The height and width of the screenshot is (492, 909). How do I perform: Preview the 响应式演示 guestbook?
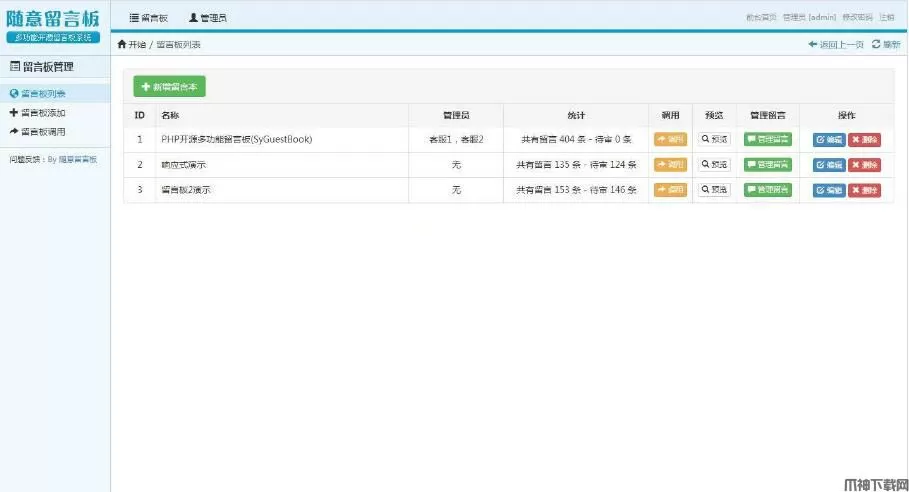click(x=714, y=164)
